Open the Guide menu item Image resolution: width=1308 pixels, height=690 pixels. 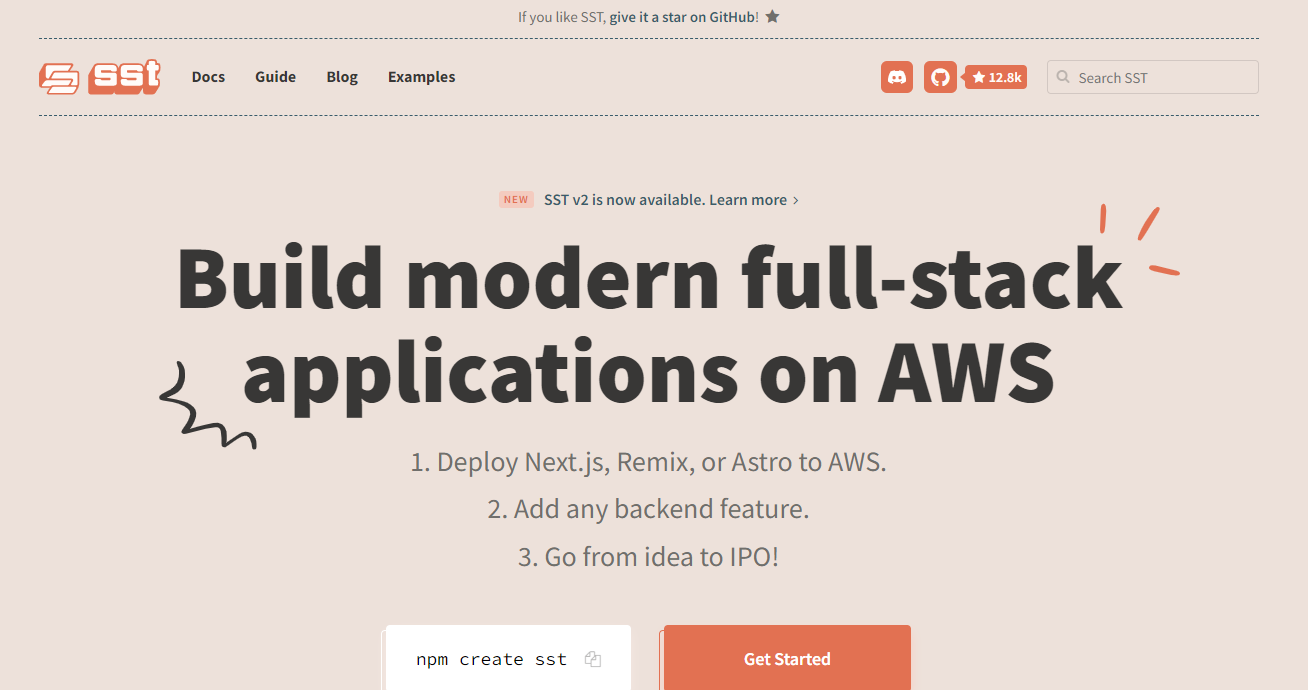(x=275, y=77)
